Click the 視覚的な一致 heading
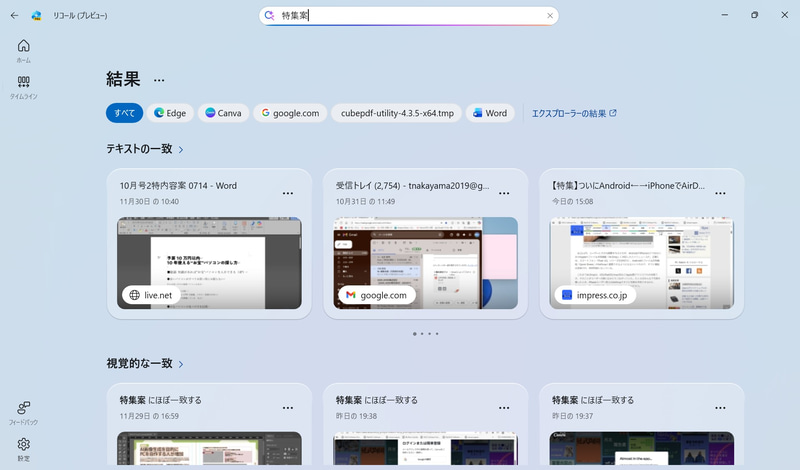800x470 pixels. [139, 363]
